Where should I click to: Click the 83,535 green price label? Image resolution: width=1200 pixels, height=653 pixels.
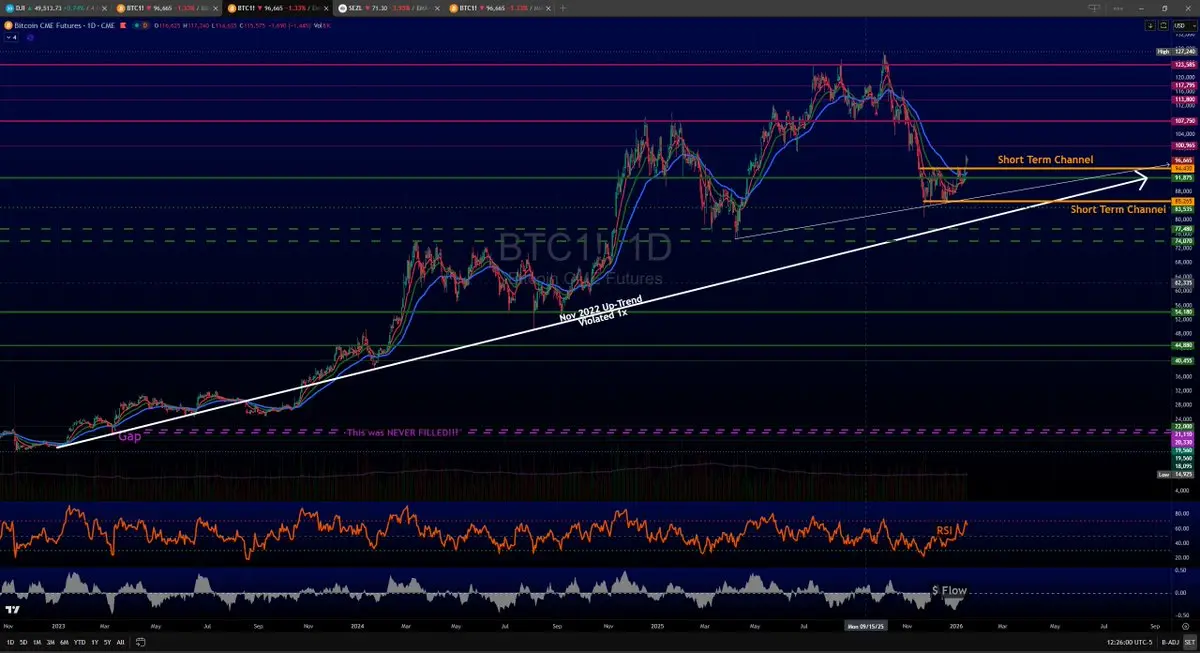pyautogui.click(x=1184, y=208)
